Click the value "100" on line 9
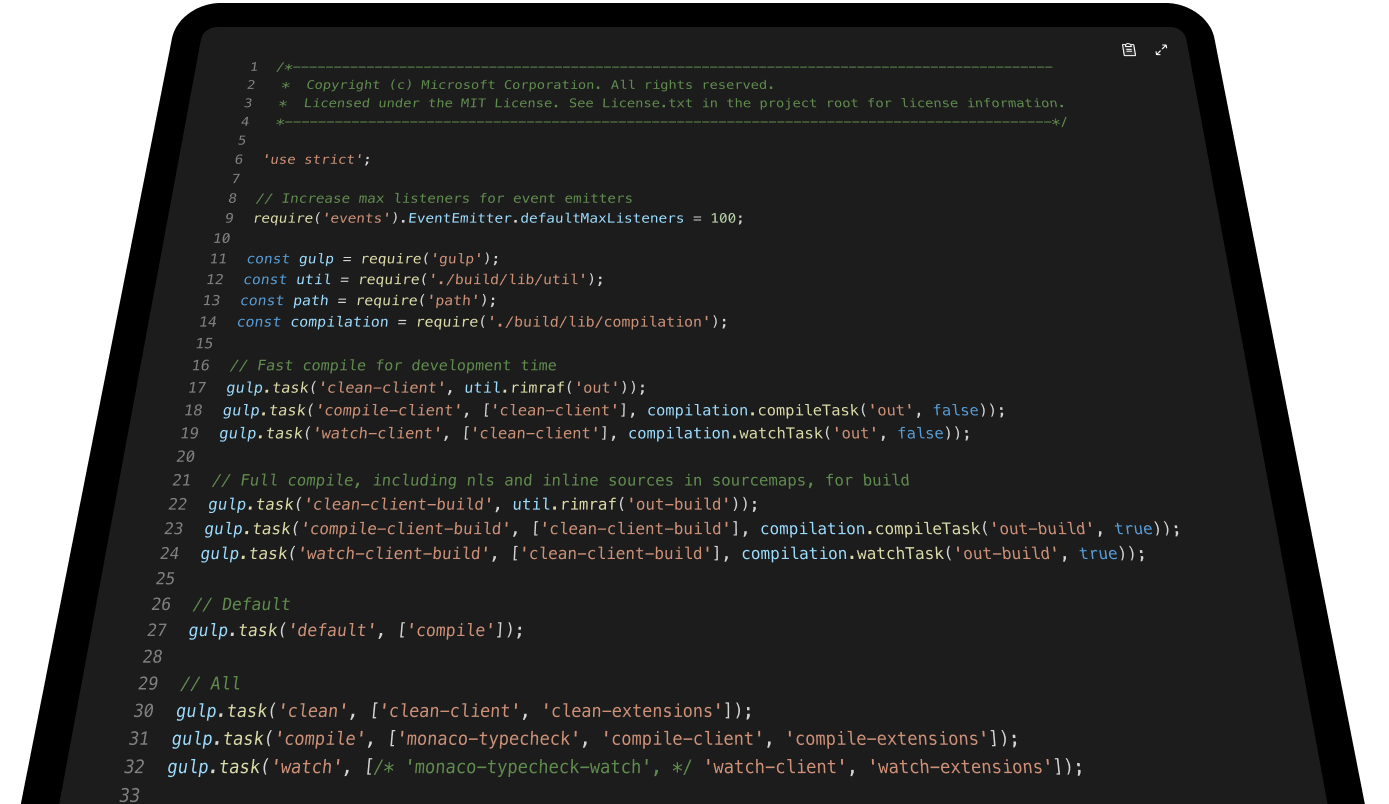Screen dimensions: 1389x804 point(723,218)
